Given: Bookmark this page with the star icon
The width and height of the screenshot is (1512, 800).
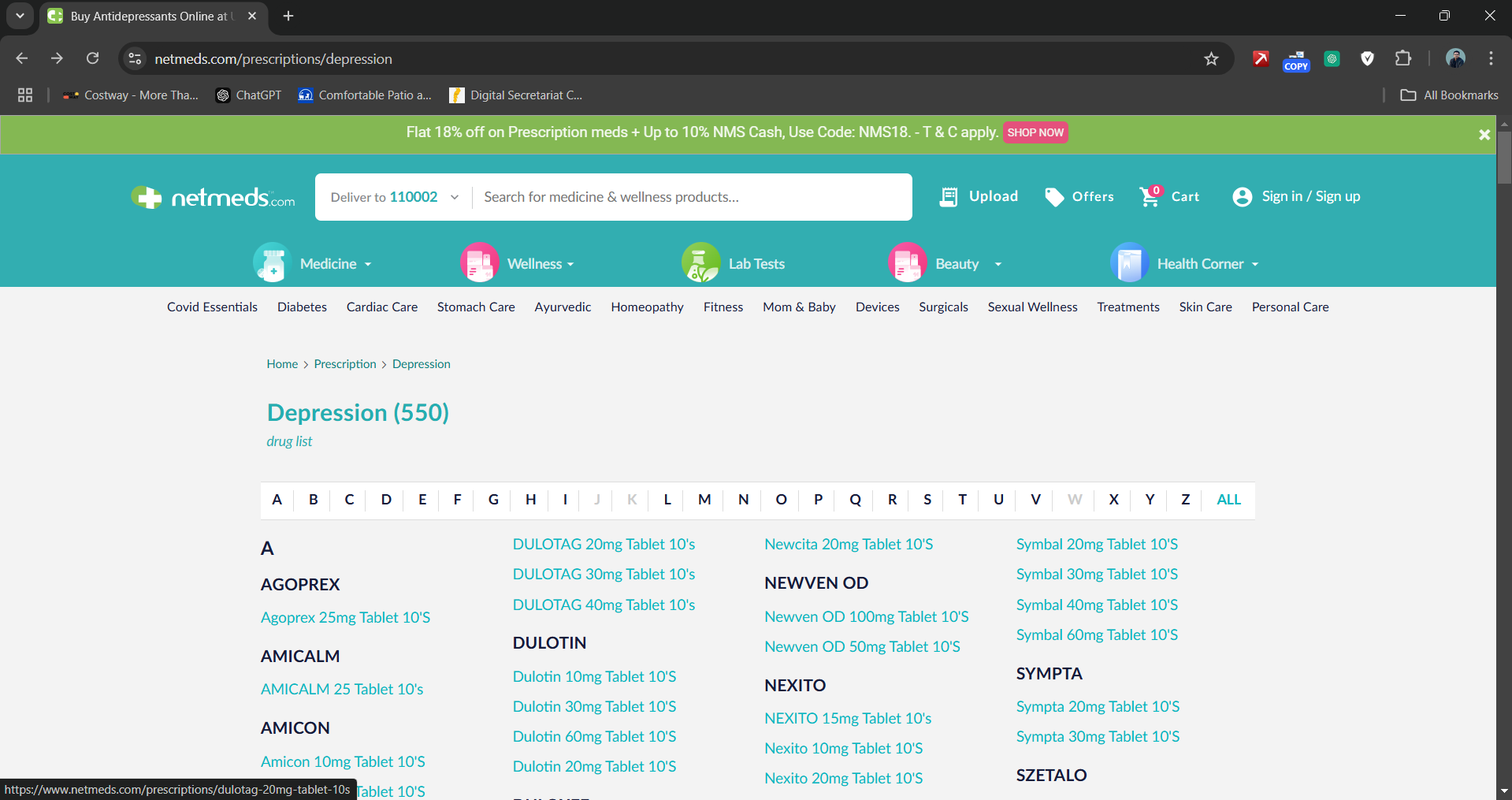Looking at the screenshot, I should (x=1211, y=59).
